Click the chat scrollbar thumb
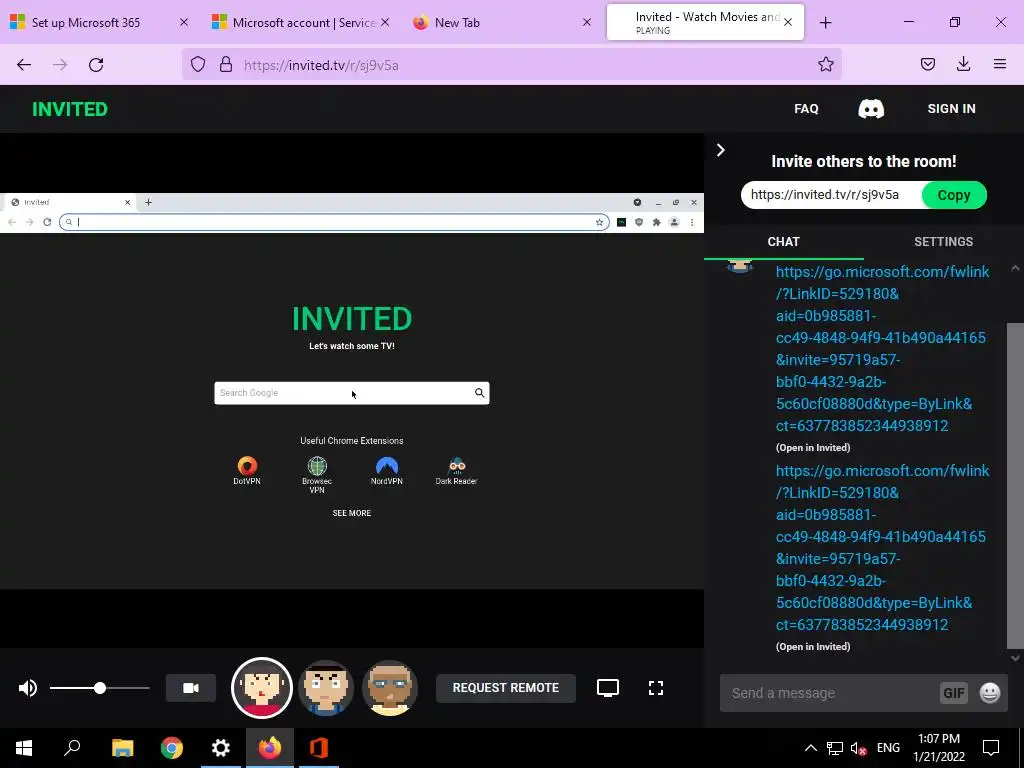1024x768 pixels. pyautogui.click(x=1015, y=485)
